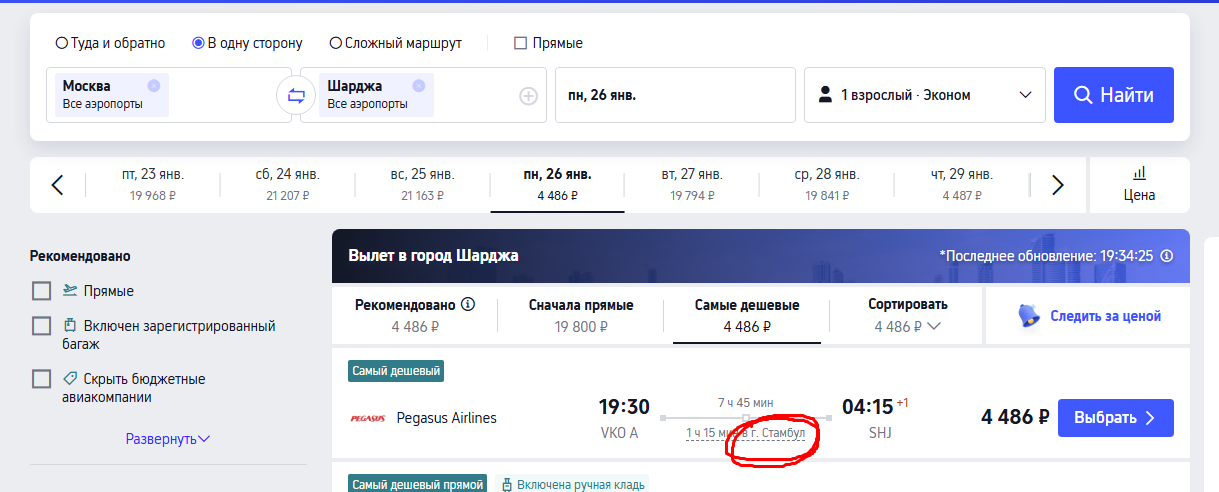
Task: Add another destination with plus icon
Action: pos(528,96)
